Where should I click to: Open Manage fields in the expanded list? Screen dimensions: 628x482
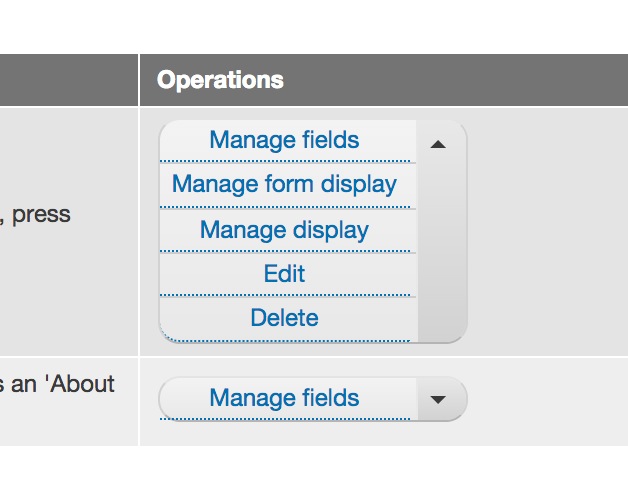point(284,140)
